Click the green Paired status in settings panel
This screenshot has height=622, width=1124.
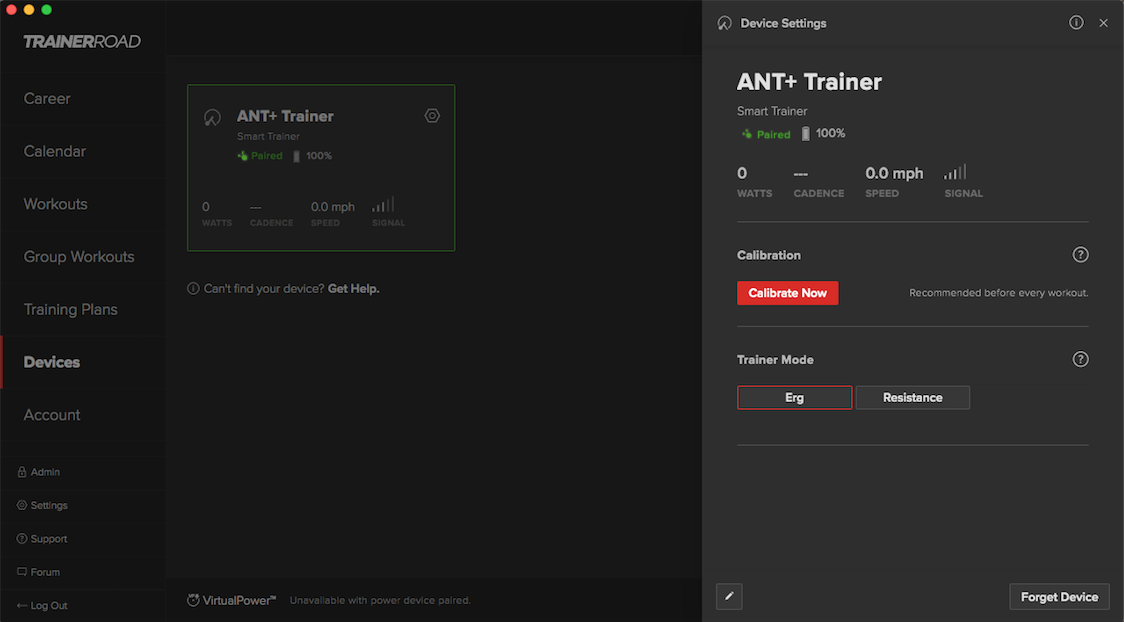click(x=766, y=134)
